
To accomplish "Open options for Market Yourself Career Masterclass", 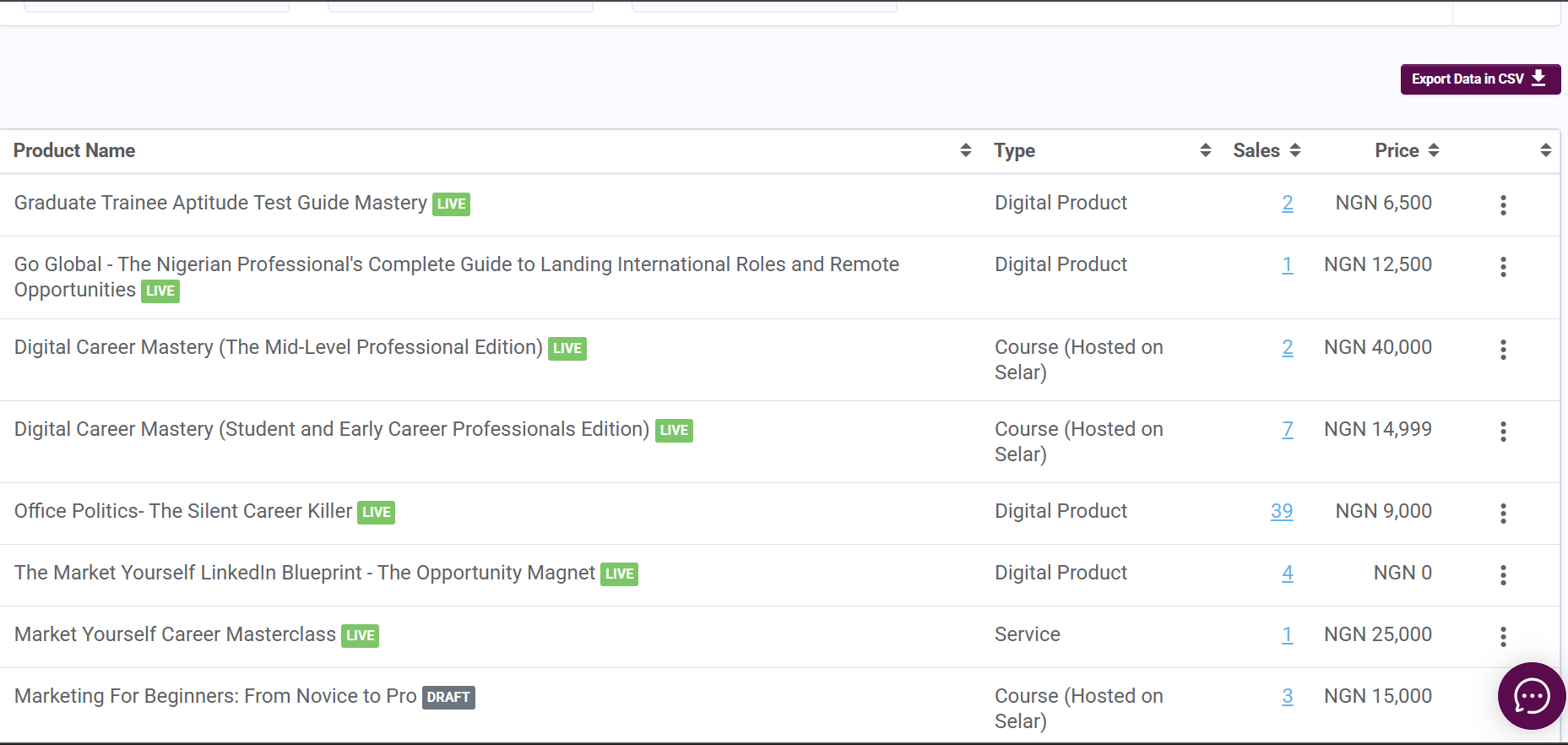I will pyautogui.click(x=1503, y=637).
